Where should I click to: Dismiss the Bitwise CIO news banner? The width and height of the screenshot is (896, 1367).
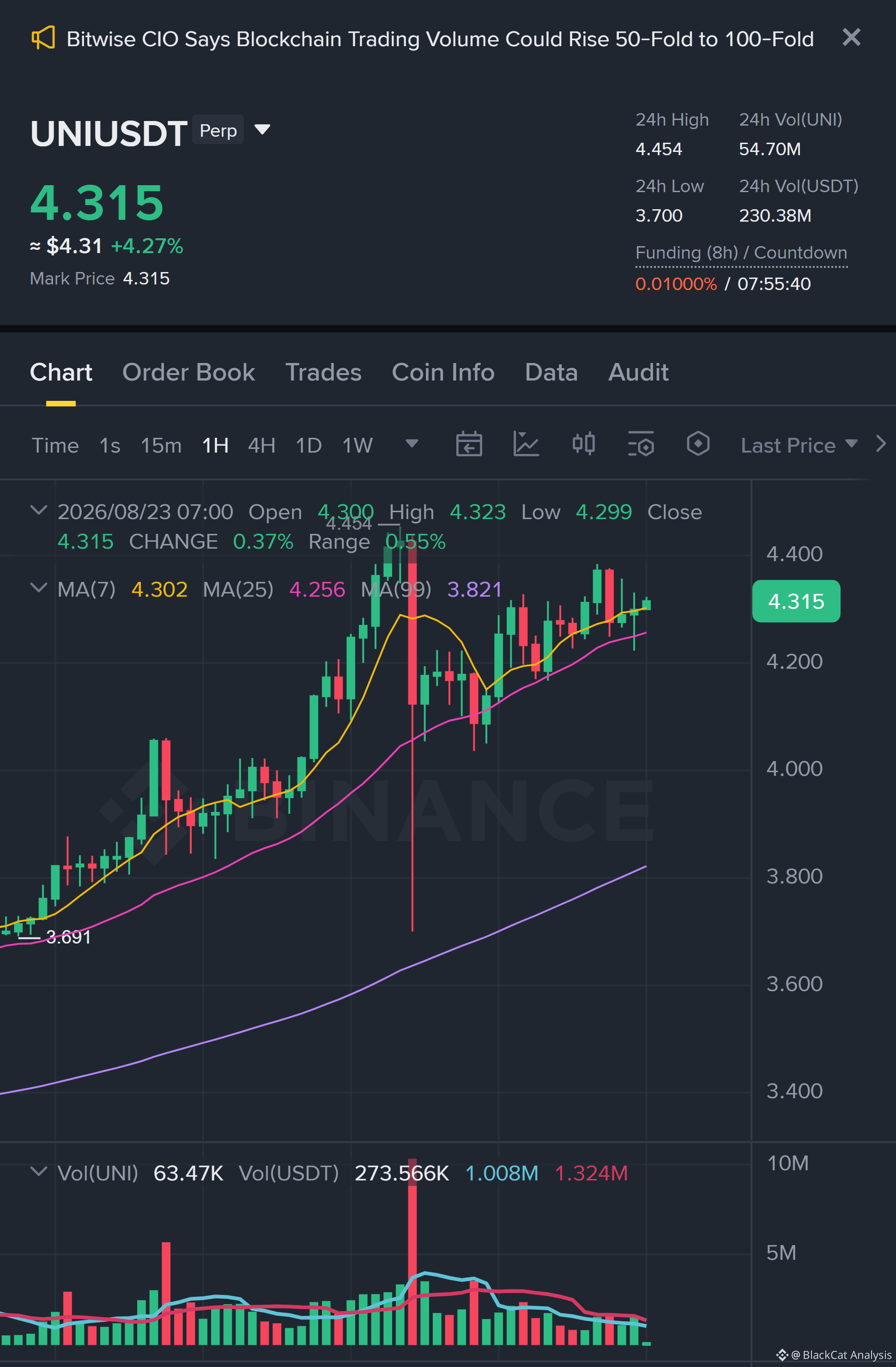tap(851, 38)
